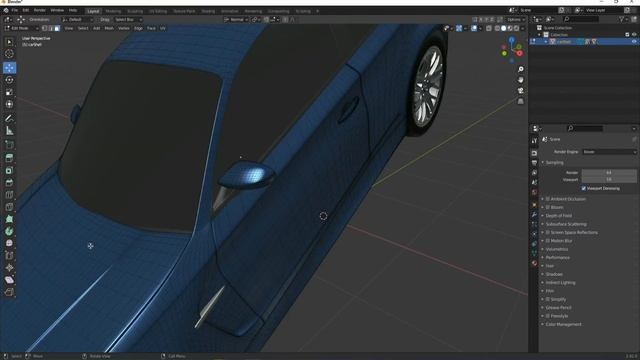Select the Edge Slide tool

(x=9, y=256)
